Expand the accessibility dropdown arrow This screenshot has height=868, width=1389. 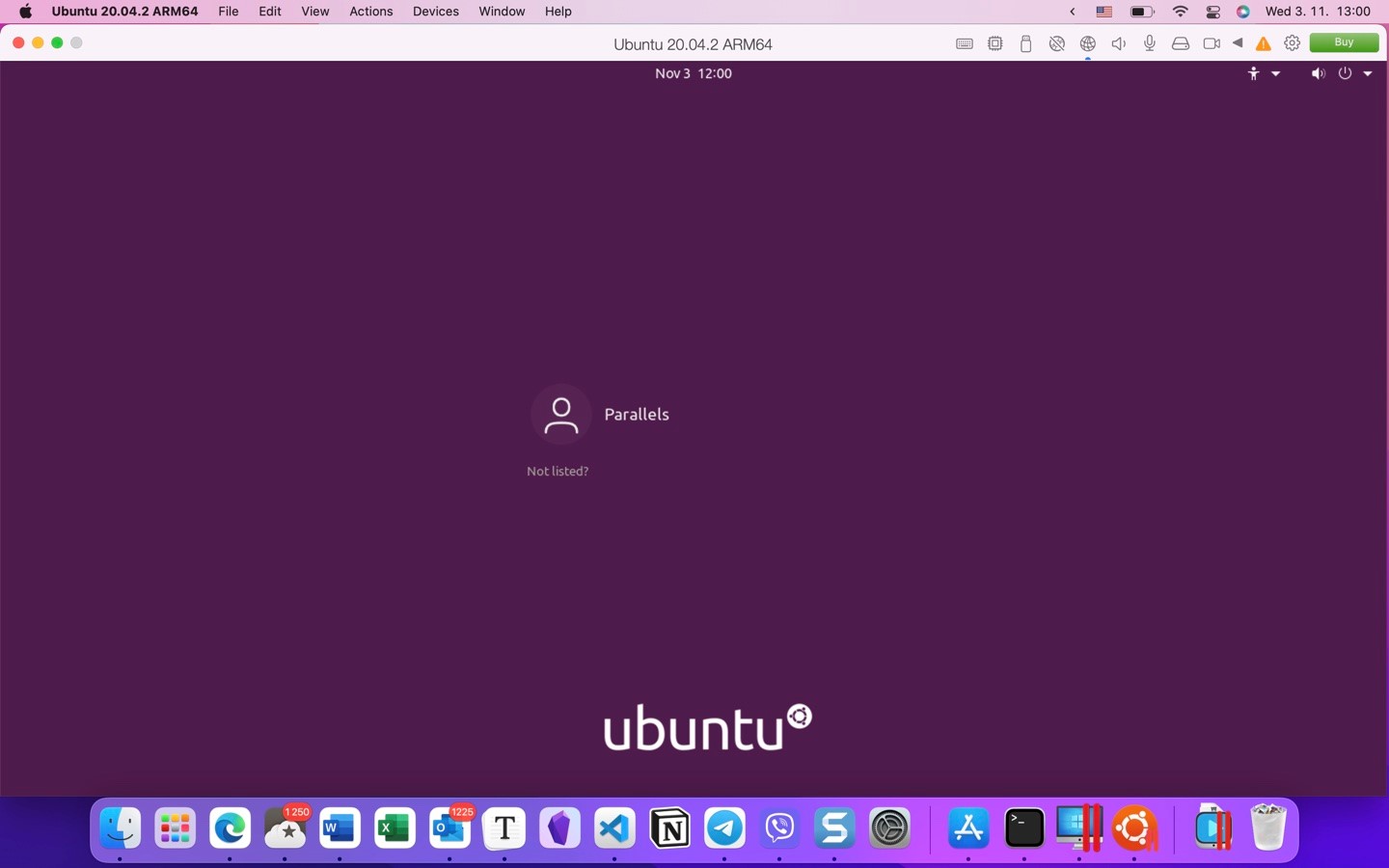click(x=1275, y=73)
